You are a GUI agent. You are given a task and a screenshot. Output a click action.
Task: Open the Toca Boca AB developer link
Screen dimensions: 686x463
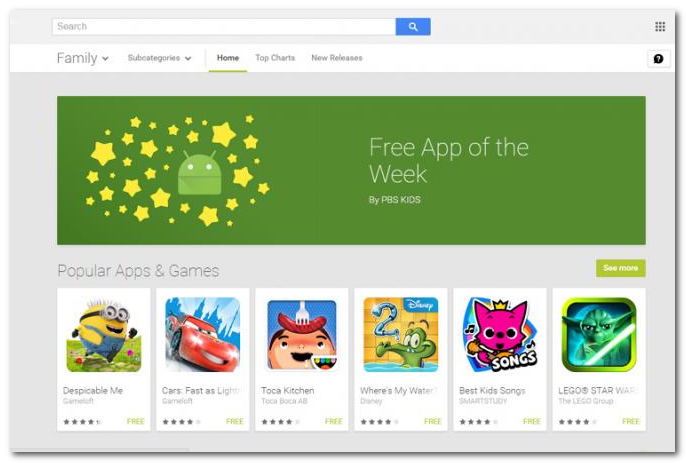pyautogui.click(x=284, y=401)
